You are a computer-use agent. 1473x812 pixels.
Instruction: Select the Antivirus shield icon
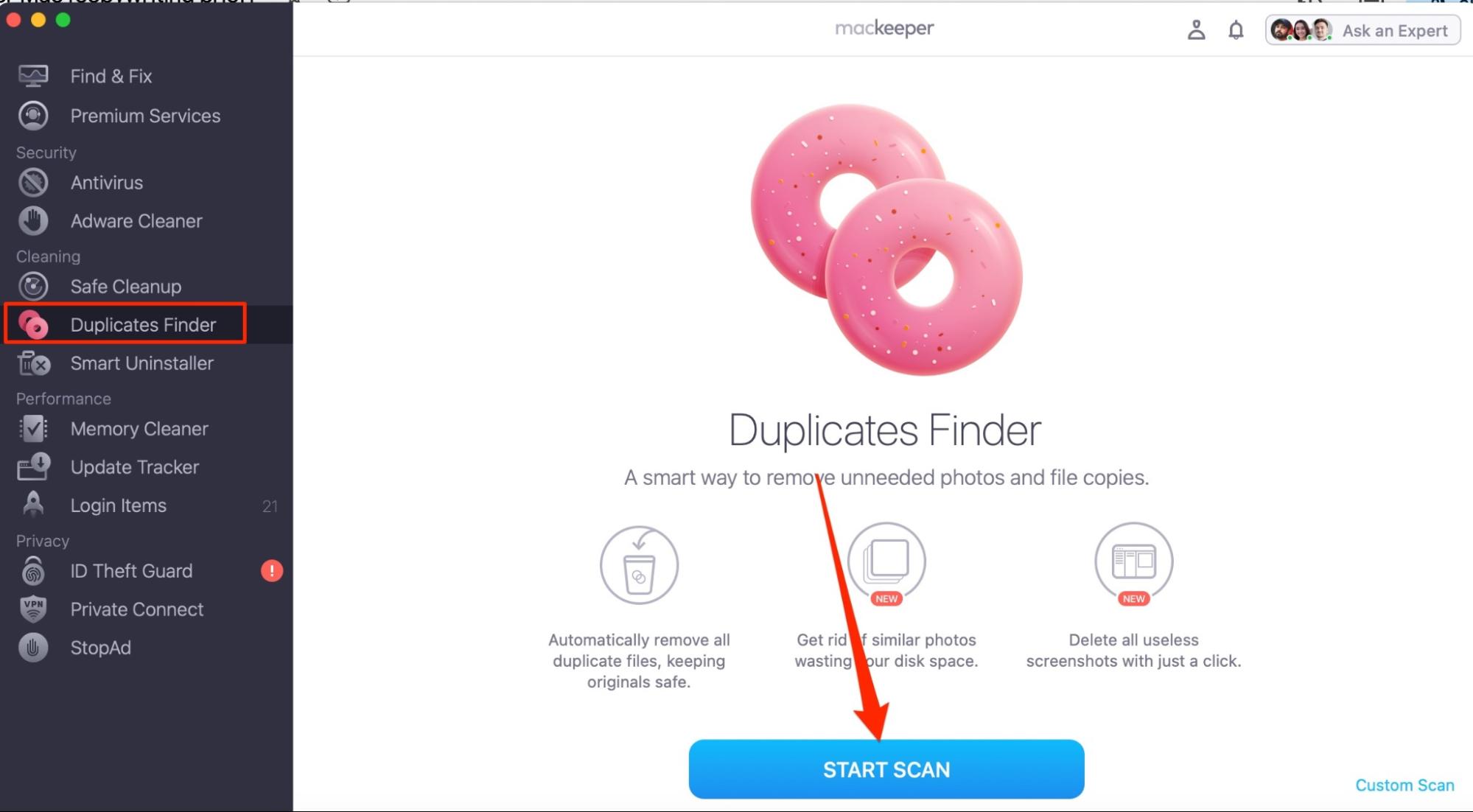click(33, 183)
